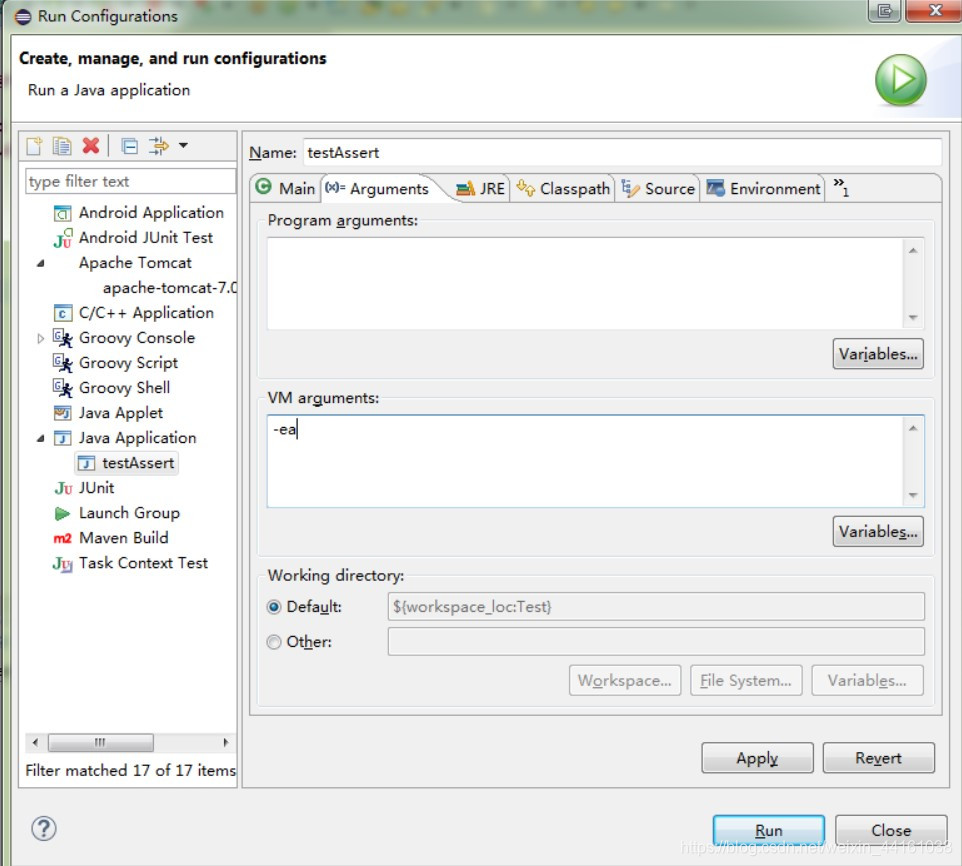Open the Environment tab
962x866 pixels.
[x=763, y=188]
